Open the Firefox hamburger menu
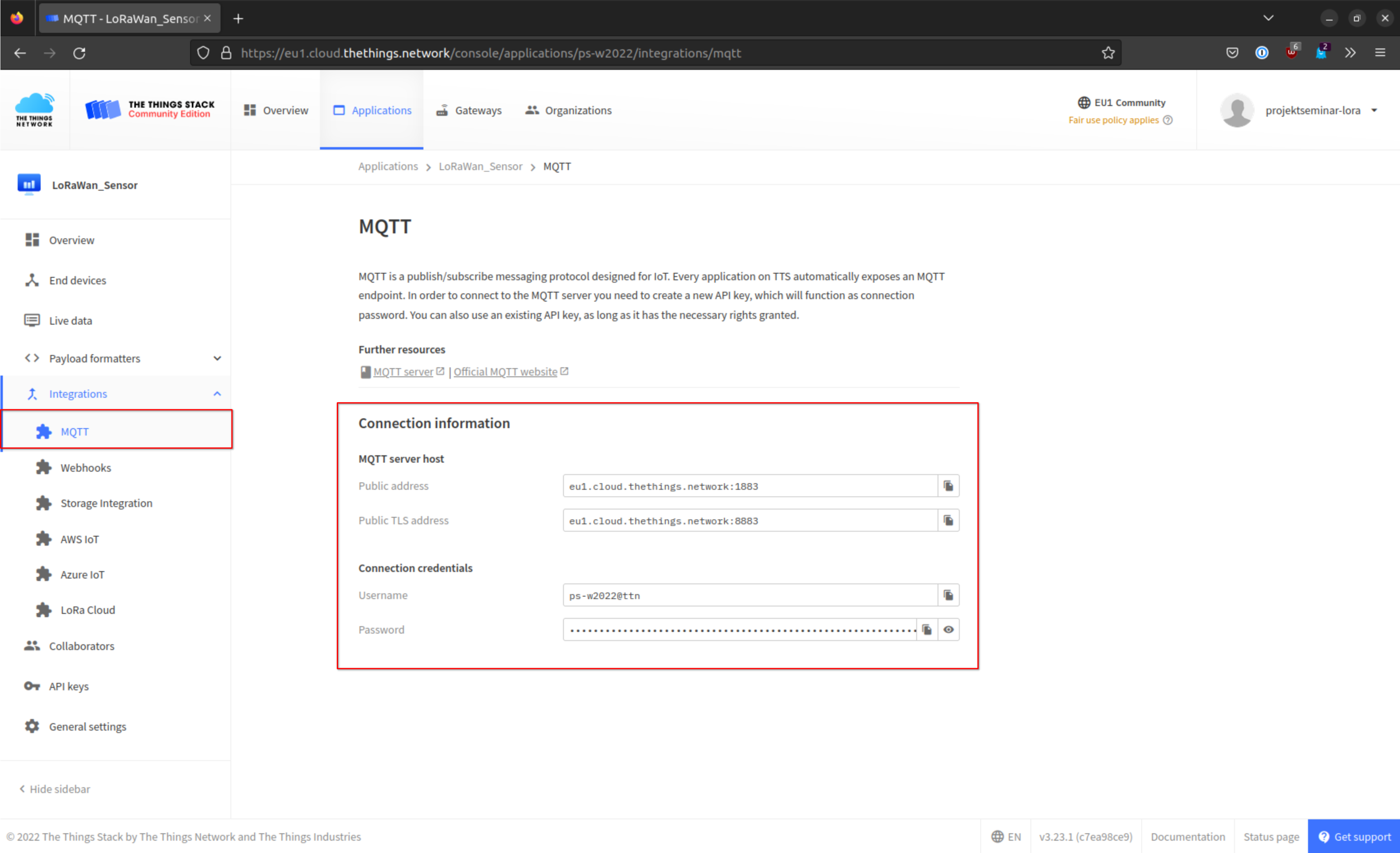The height and width of the screenshot is (853, 1400). point(1380,53)
